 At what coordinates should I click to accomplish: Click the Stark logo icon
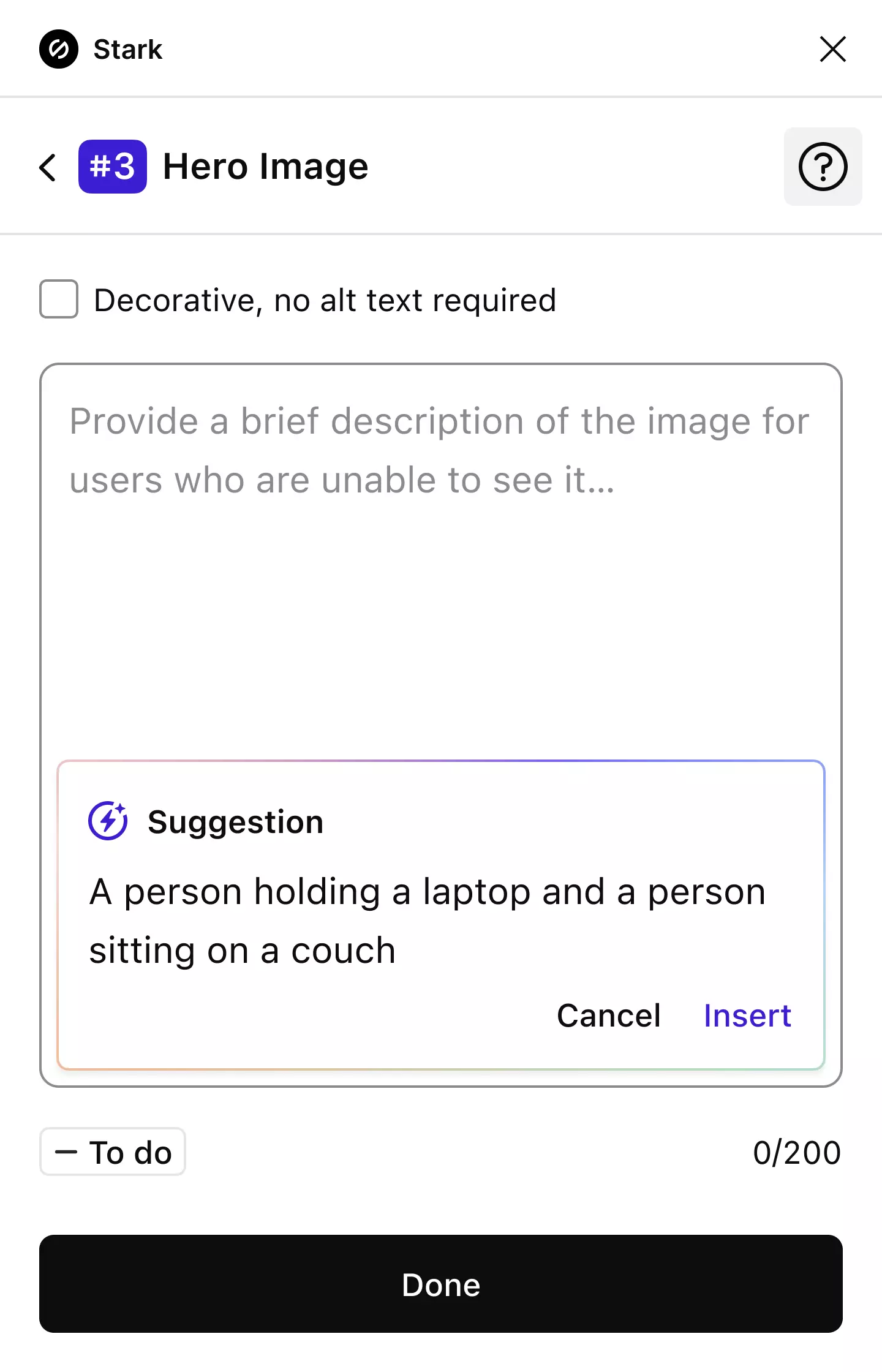tap(59, 49)
